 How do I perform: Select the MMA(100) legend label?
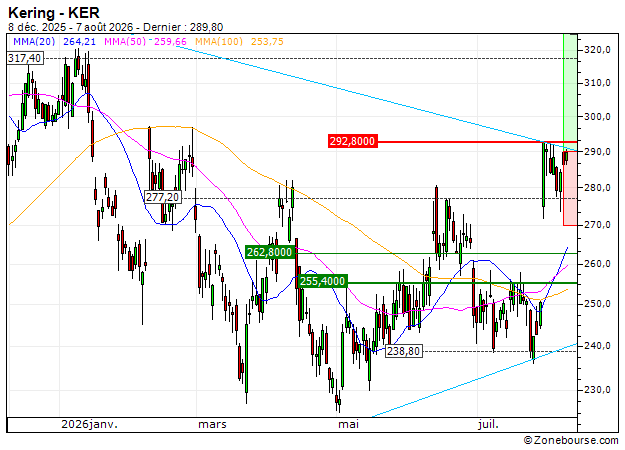219,41
